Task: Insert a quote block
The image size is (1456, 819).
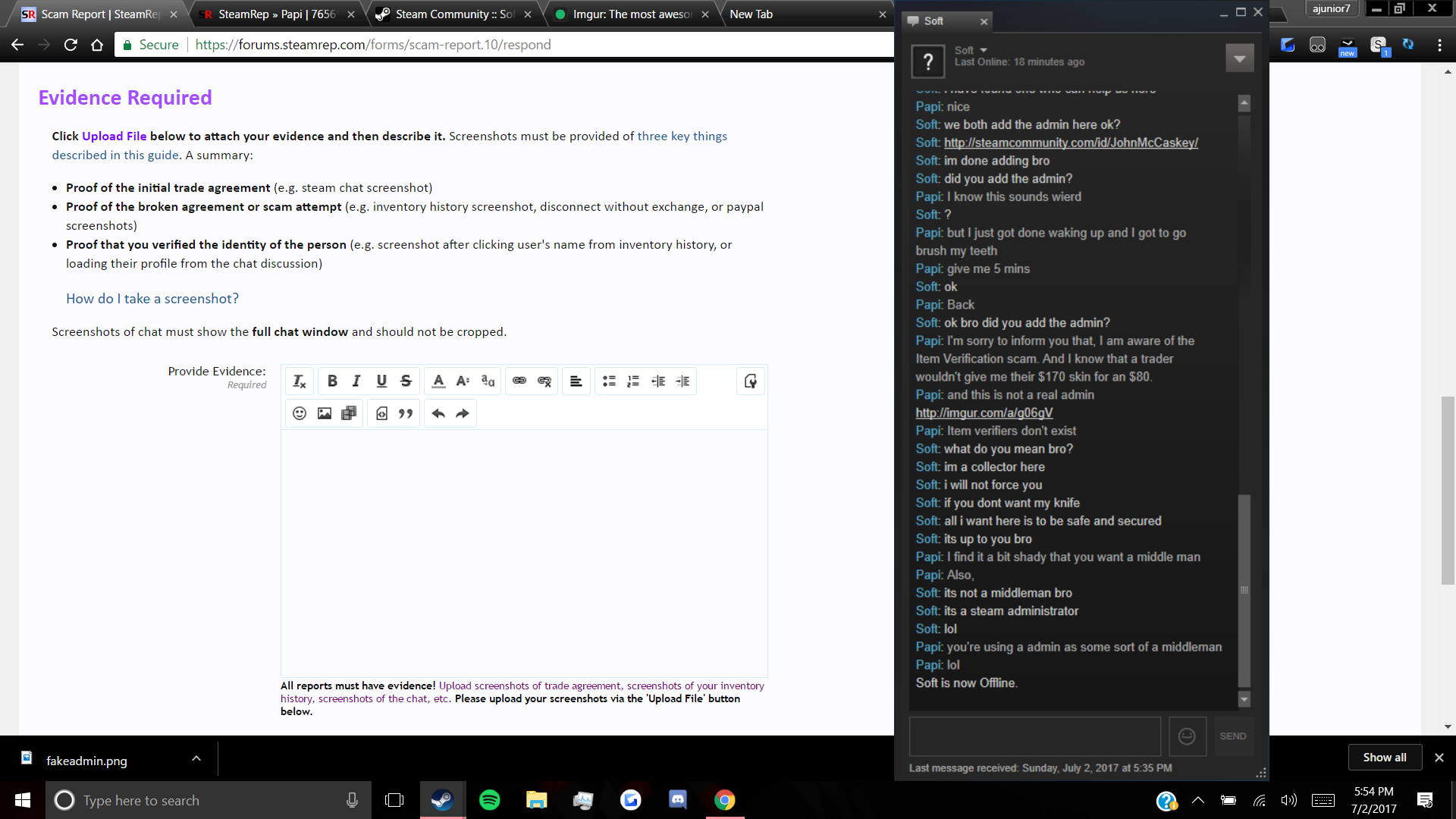Action: tap(406, 413)
